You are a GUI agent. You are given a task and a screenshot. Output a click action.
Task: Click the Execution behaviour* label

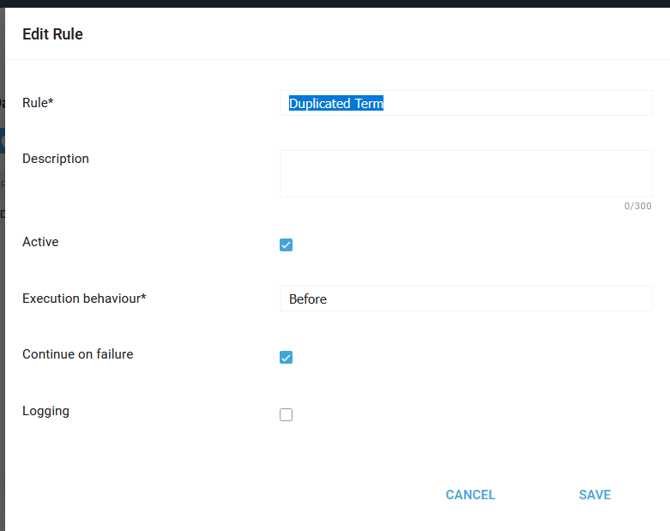84,298
